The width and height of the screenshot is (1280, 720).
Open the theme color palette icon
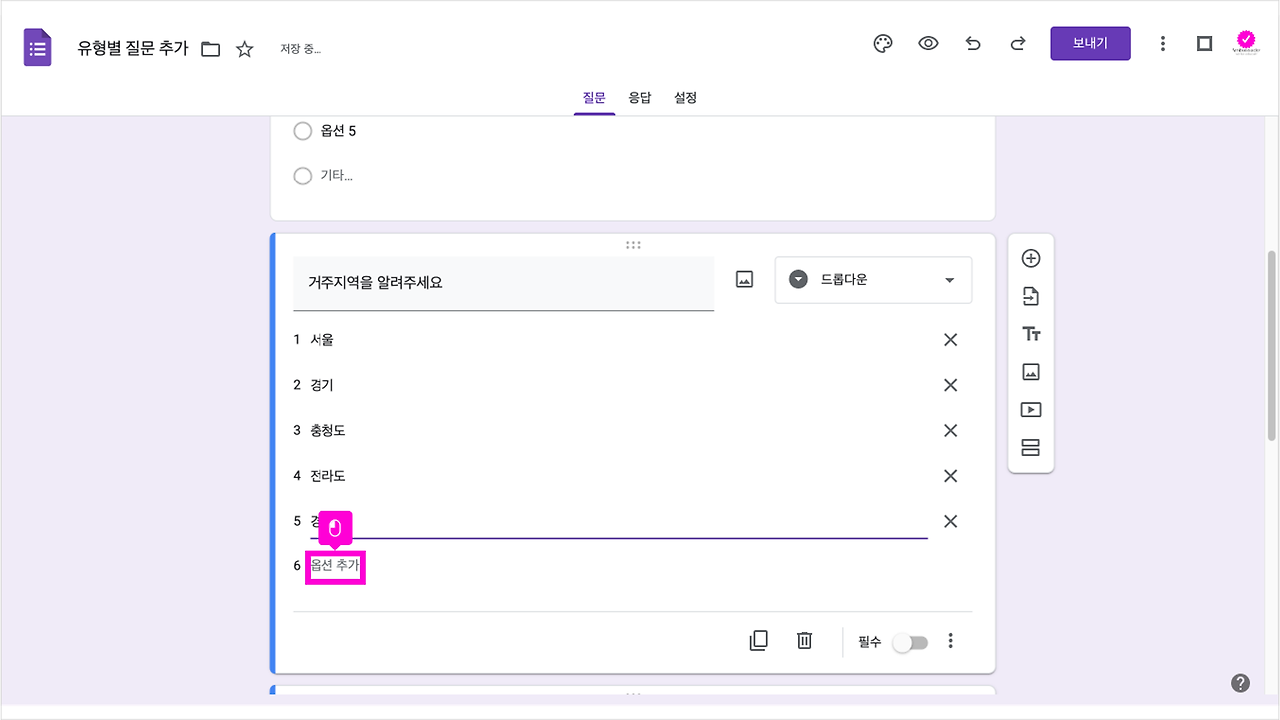pos(882,43)
